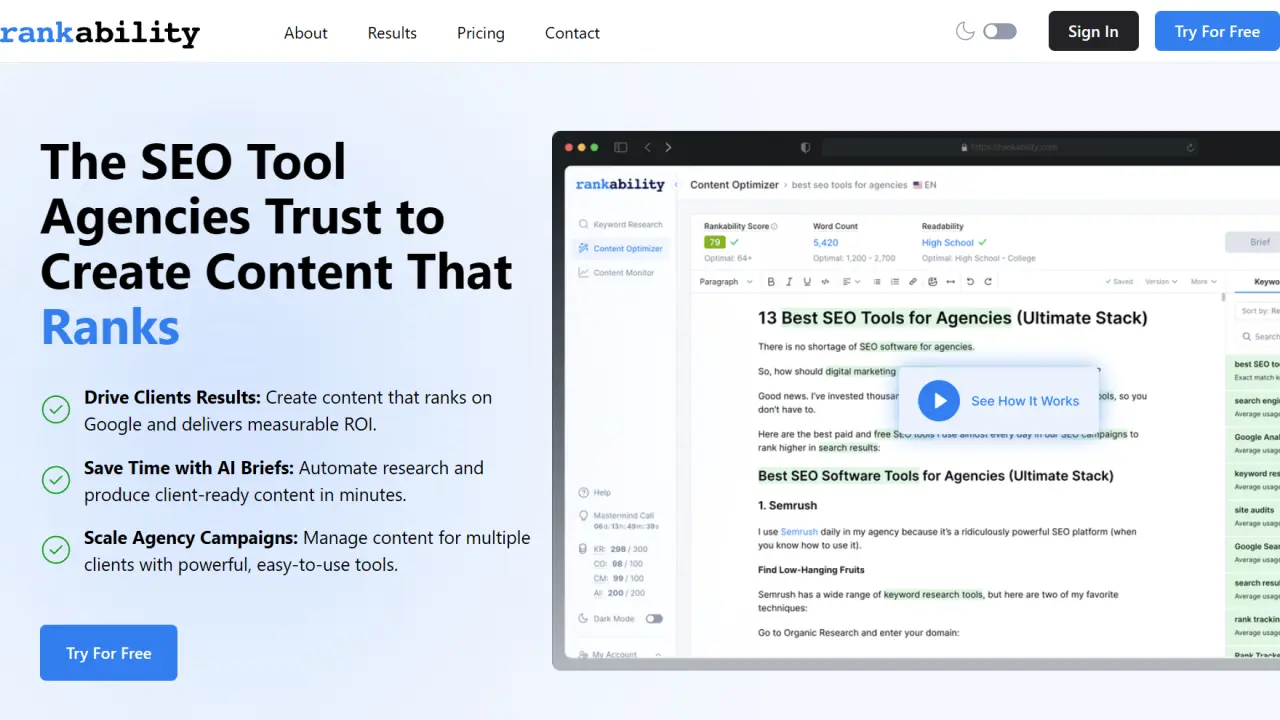Click the horizontal rule icon
1280x720 pixels.
point(950,282)
